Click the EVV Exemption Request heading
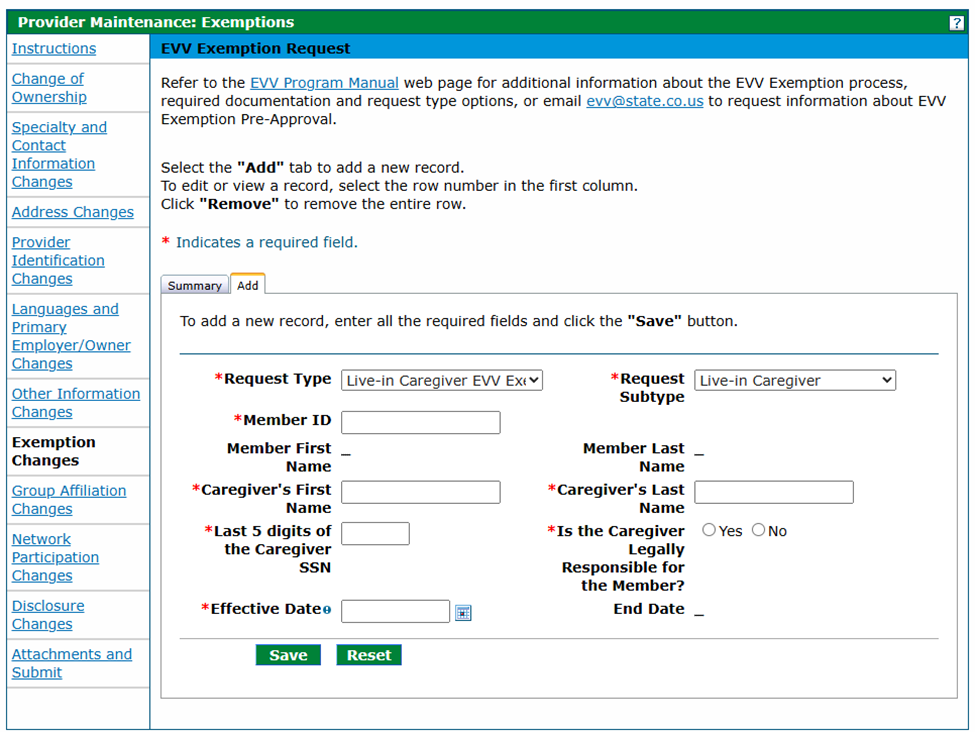The image size is (975, 732). coord(256,49)
